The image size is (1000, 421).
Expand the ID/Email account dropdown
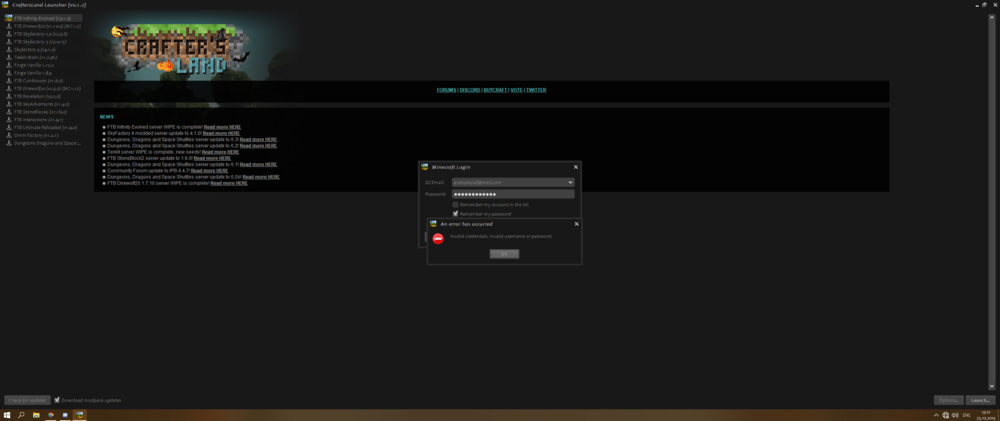(570, 182)
